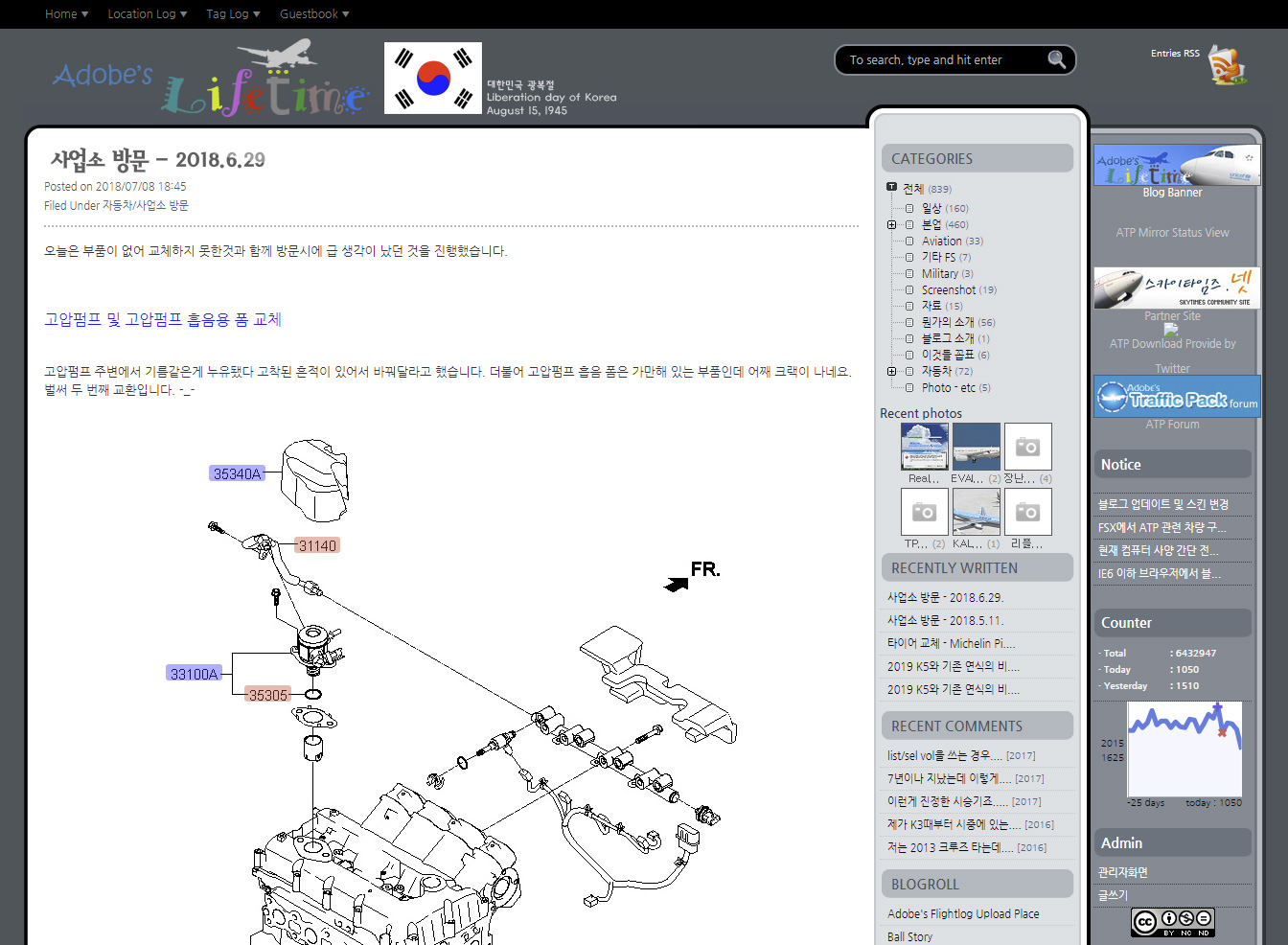Click the magnifying glass search icon
Viewport: 1288px width, 945px height.
click(1057, 59)
